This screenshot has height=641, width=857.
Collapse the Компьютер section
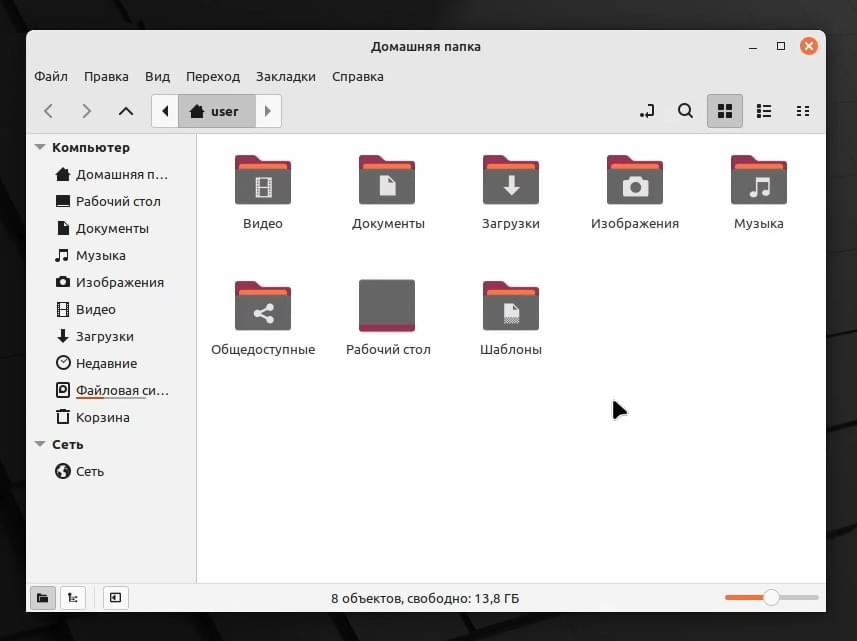[x=40, y=147]
